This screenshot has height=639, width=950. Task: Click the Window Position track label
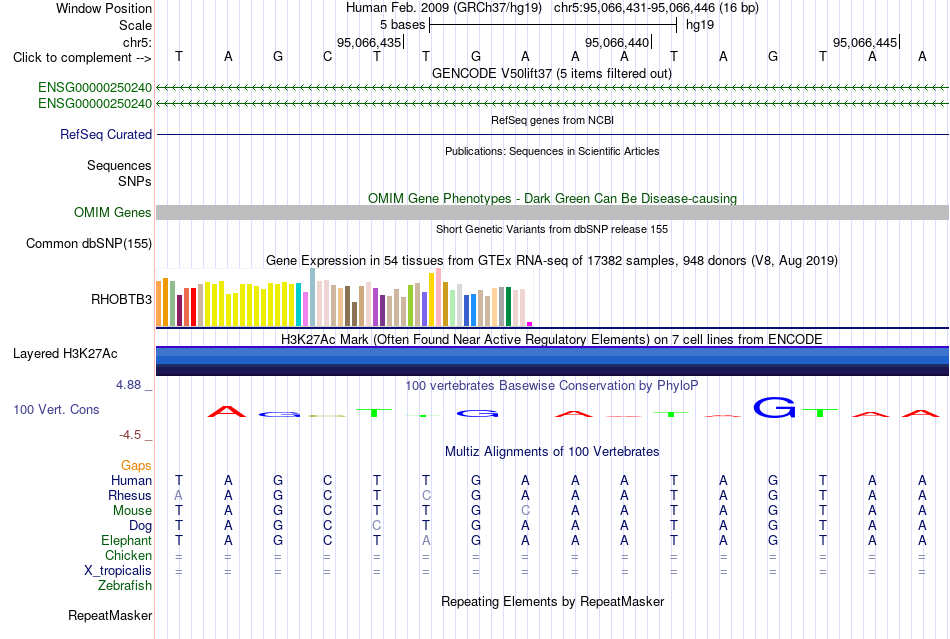pyautogui.click(x=104, y=8)
